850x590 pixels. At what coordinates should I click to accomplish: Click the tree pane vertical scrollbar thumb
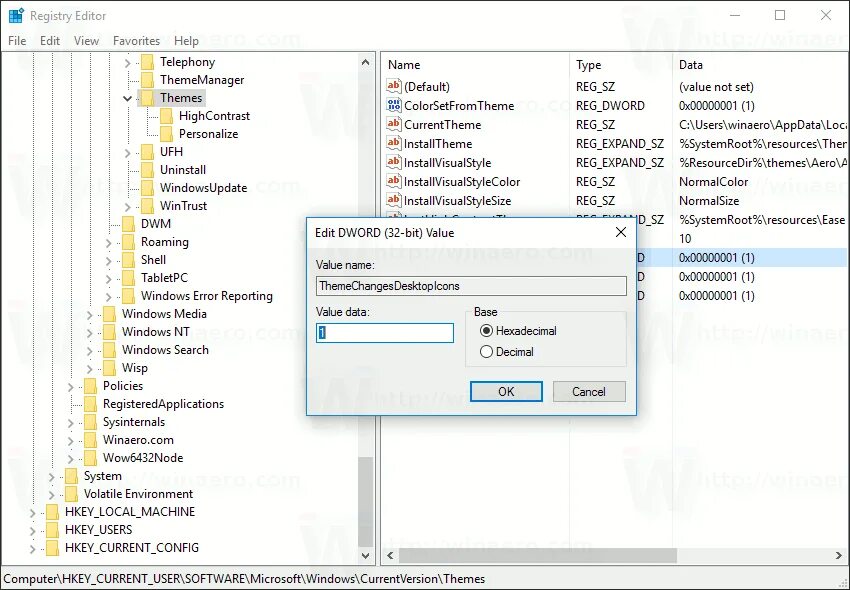coord(365,502)
